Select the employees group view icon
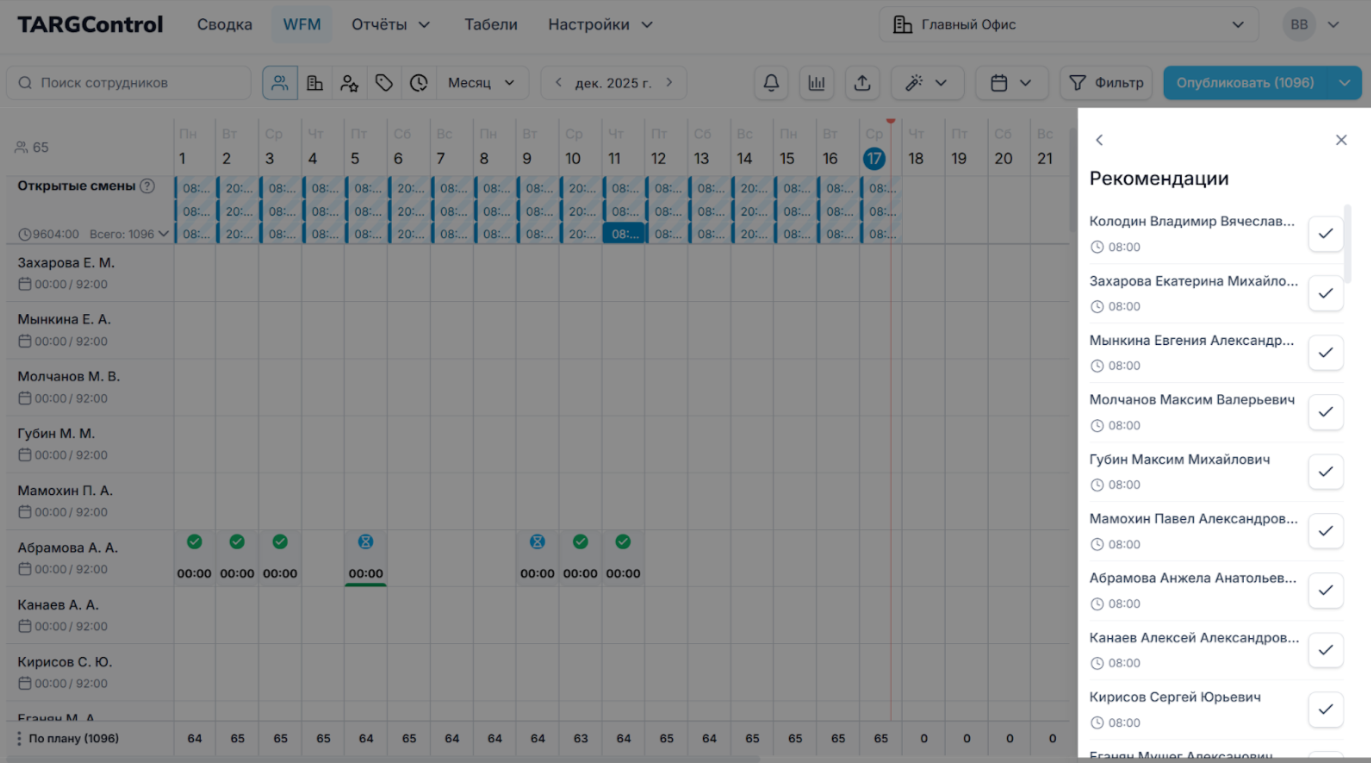This screenshot has width=1371, height=763. click(x=280, y=83)
